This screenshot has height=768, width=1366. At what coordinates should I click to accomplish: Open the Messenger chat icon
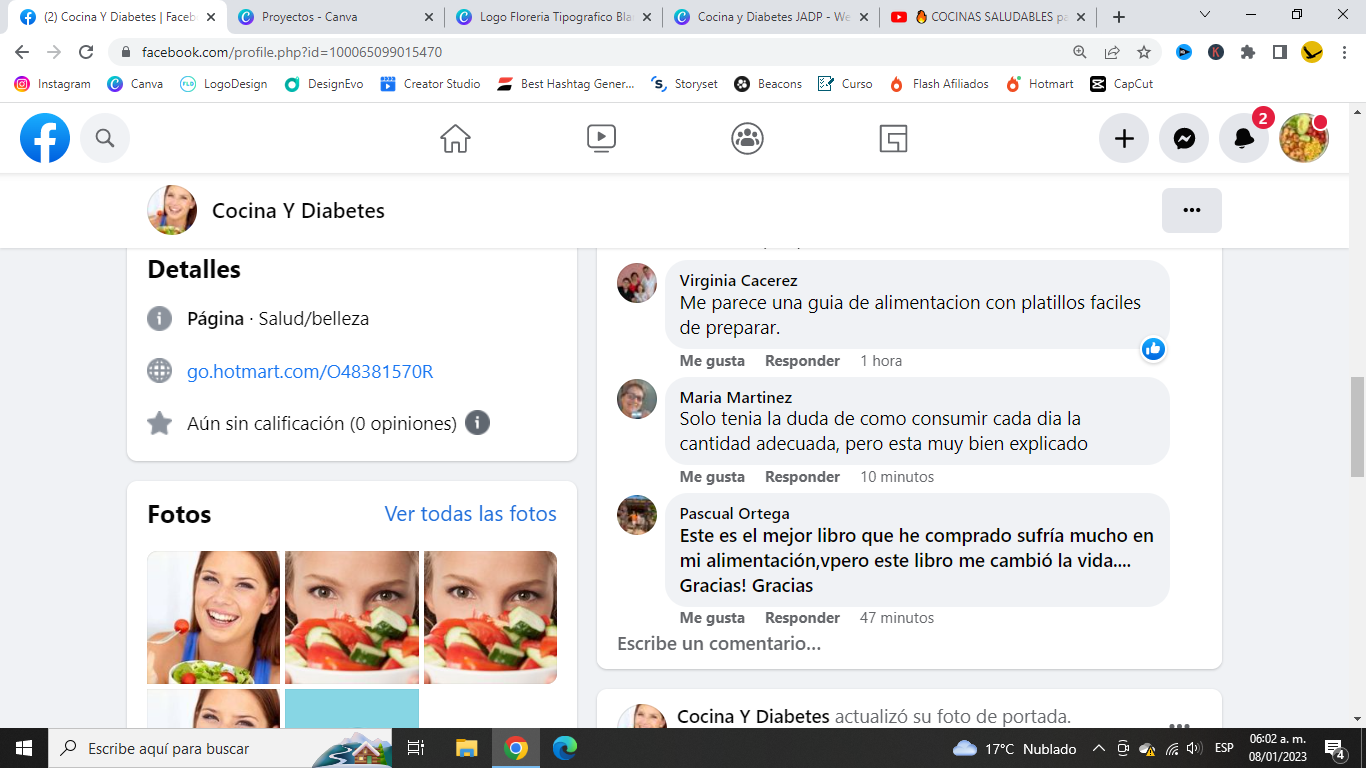[x=1184, y=139]
